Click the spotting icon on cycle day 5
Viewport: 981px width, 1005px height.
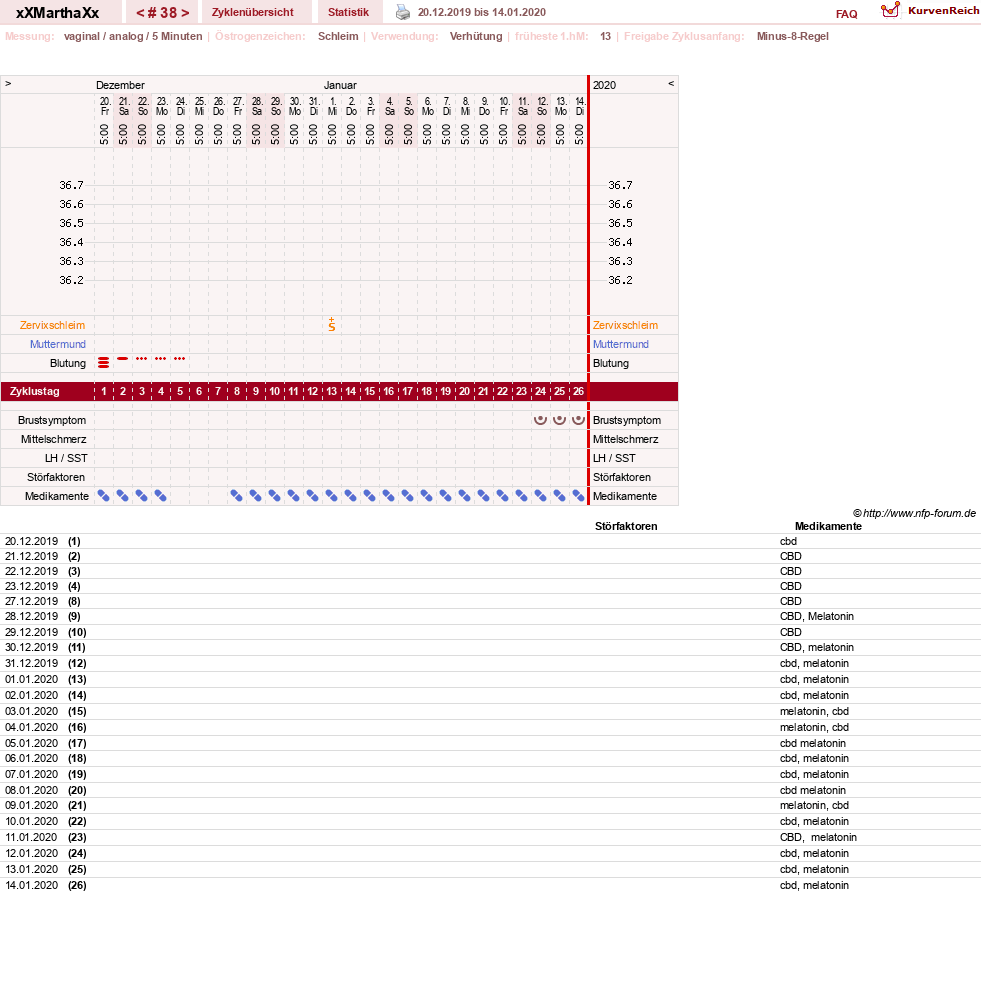(x=179, y=358)
